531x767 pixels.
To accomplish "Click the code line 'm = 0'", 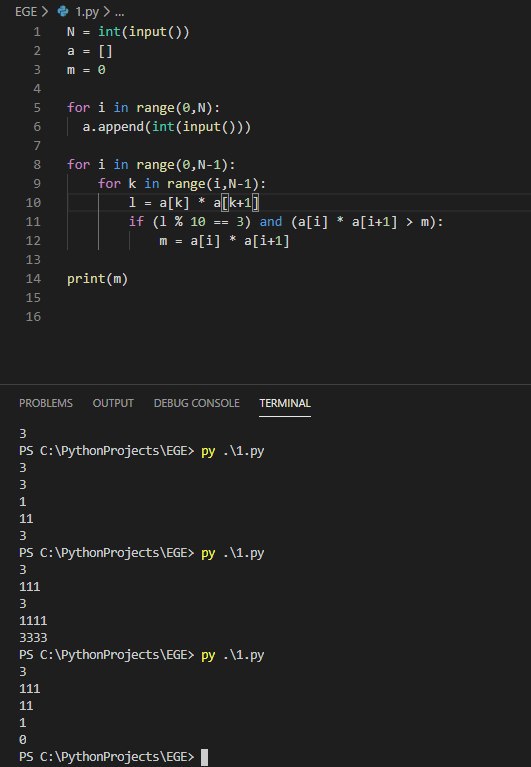I will 86,70.
